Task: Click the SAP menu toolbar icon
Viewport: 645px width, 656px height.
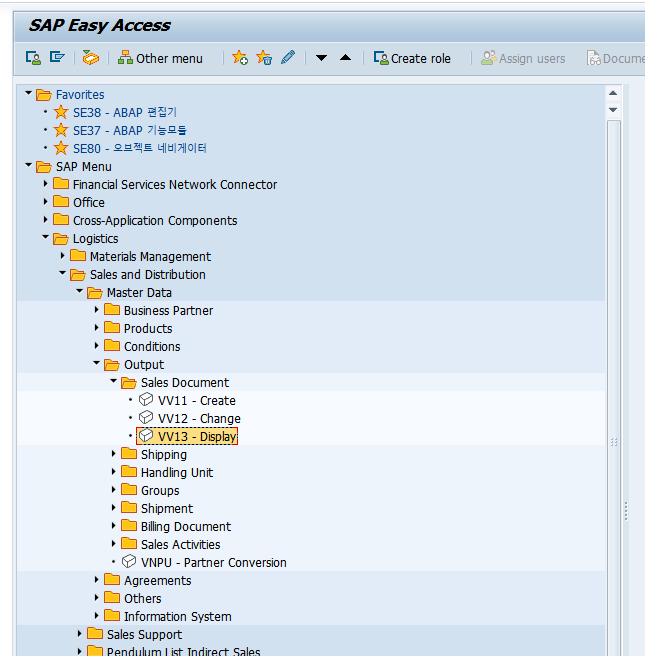Action: click(x=57, y=57)
